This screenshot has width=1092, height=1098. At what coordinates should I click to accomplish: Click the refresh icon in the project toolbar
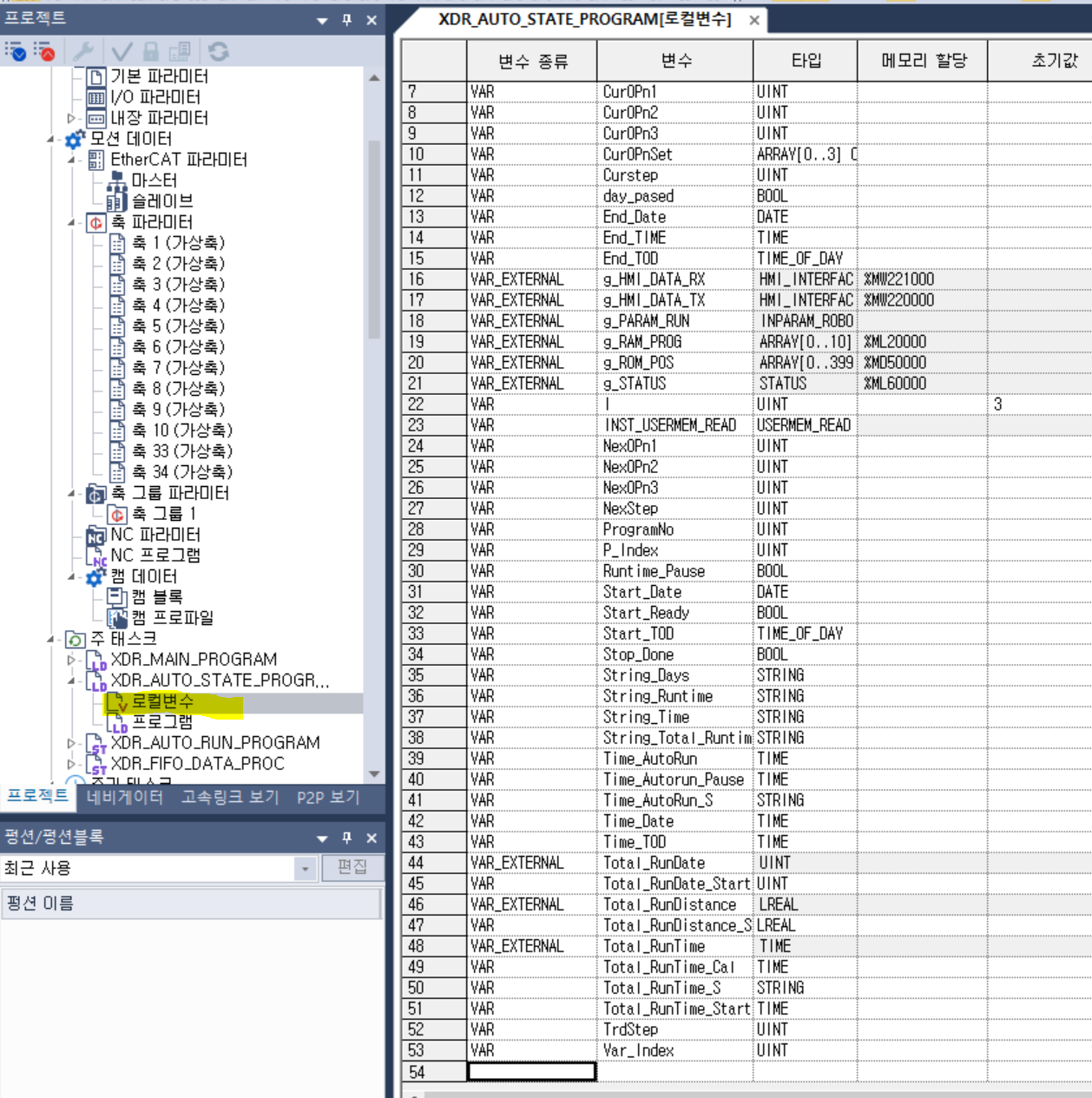tap(219, 52)
